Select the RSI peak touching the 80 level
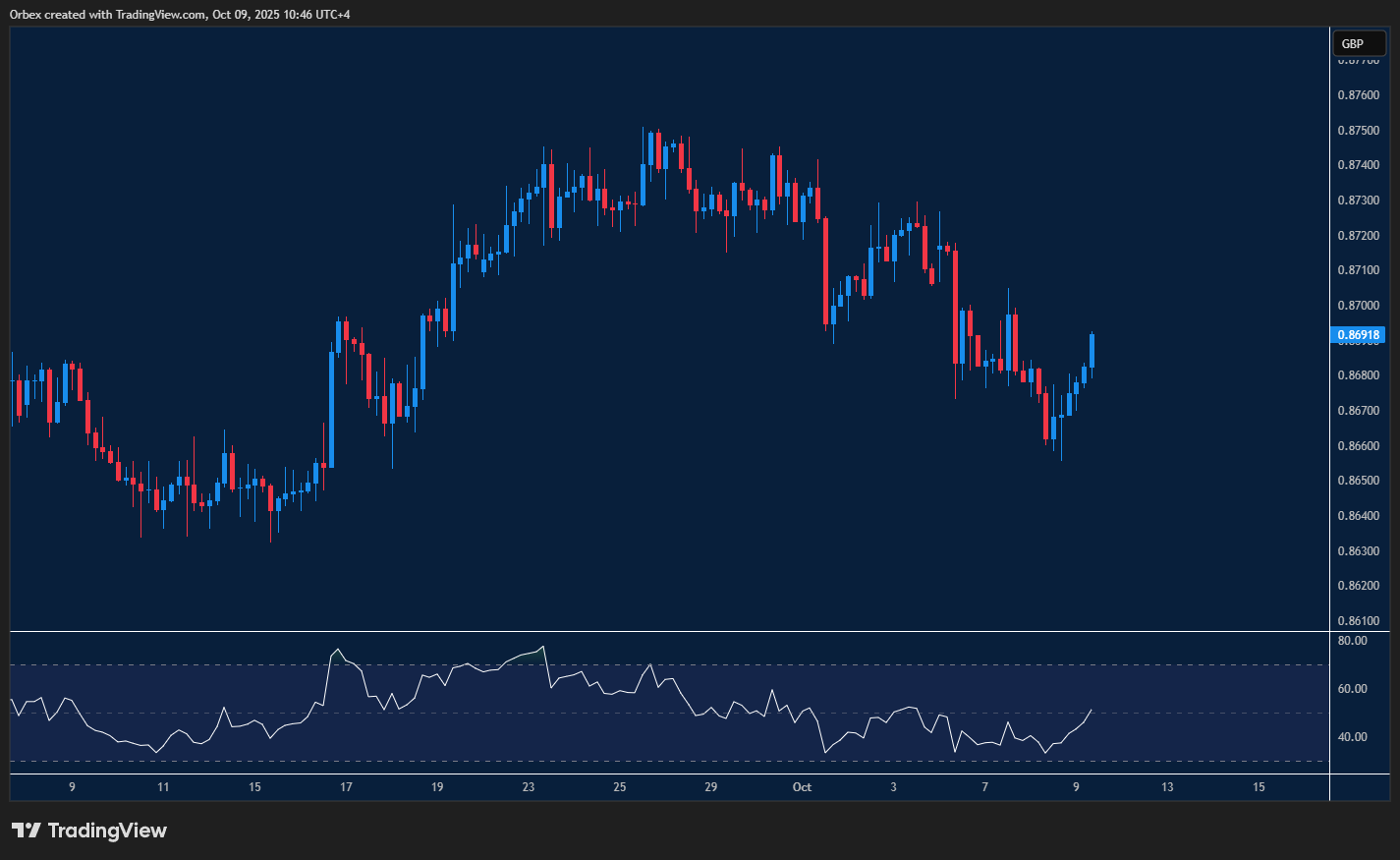The image size is (1400, 860). [x=541, y=646]
